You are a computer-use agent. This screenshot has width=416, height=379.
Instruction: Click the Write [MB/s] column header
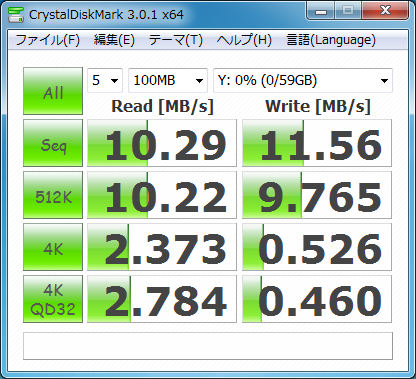tap(318, 107)
